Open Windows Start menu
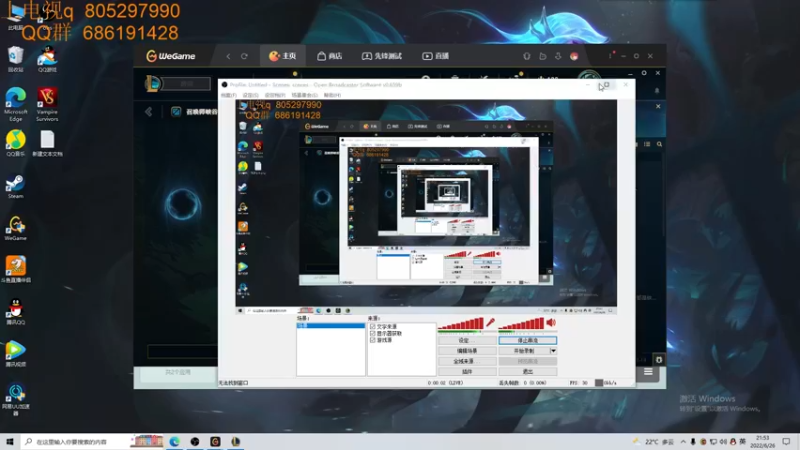 [x=10, y=442]
